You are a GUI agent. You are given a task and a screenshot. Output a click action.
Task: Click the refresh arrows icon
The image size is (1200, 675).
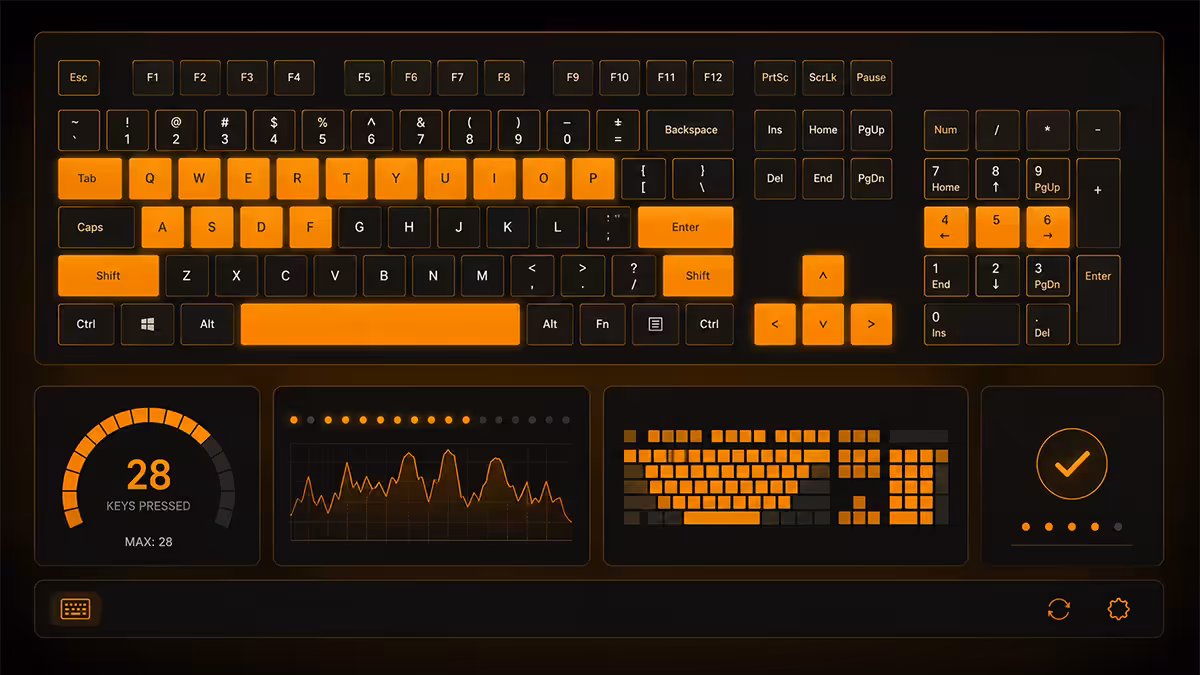pos(1058,609)
